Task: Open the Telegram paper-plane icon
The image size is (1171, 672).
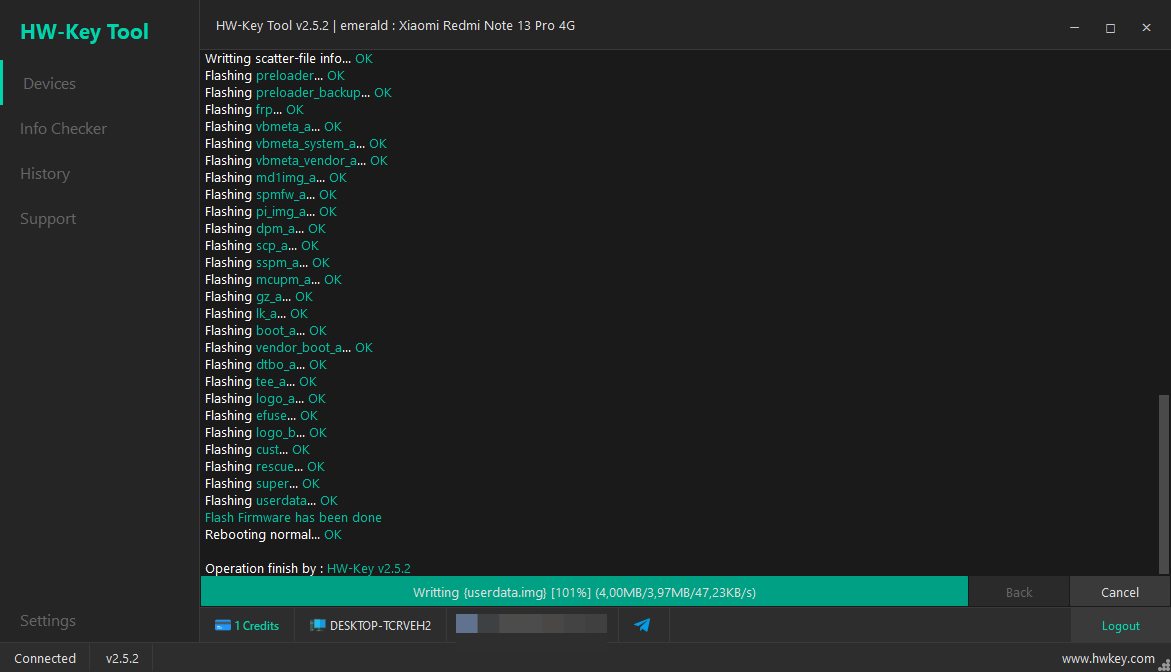Action: pos(642,625)
